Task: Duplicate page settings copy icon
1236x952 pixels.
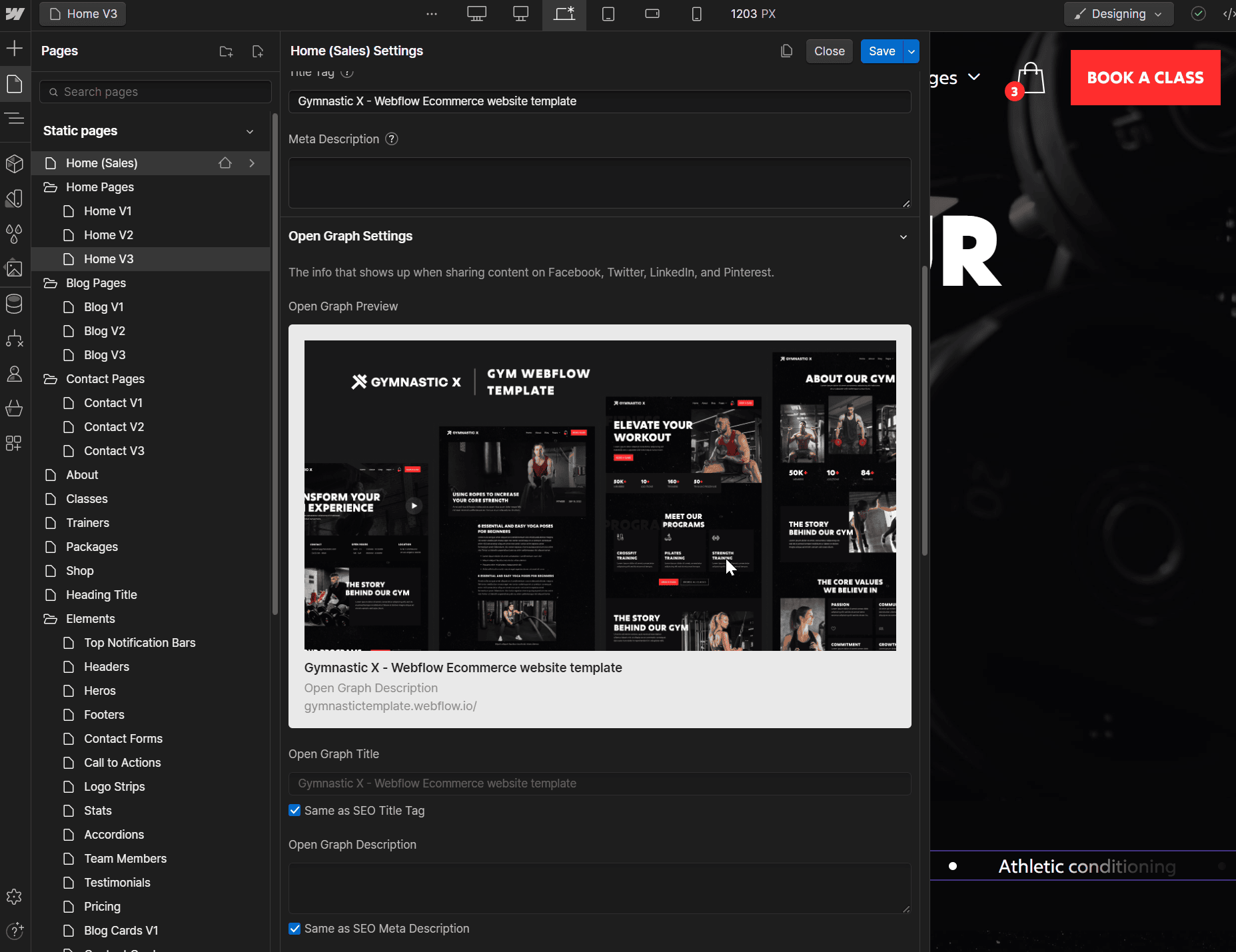Action: tap(787, 51)
